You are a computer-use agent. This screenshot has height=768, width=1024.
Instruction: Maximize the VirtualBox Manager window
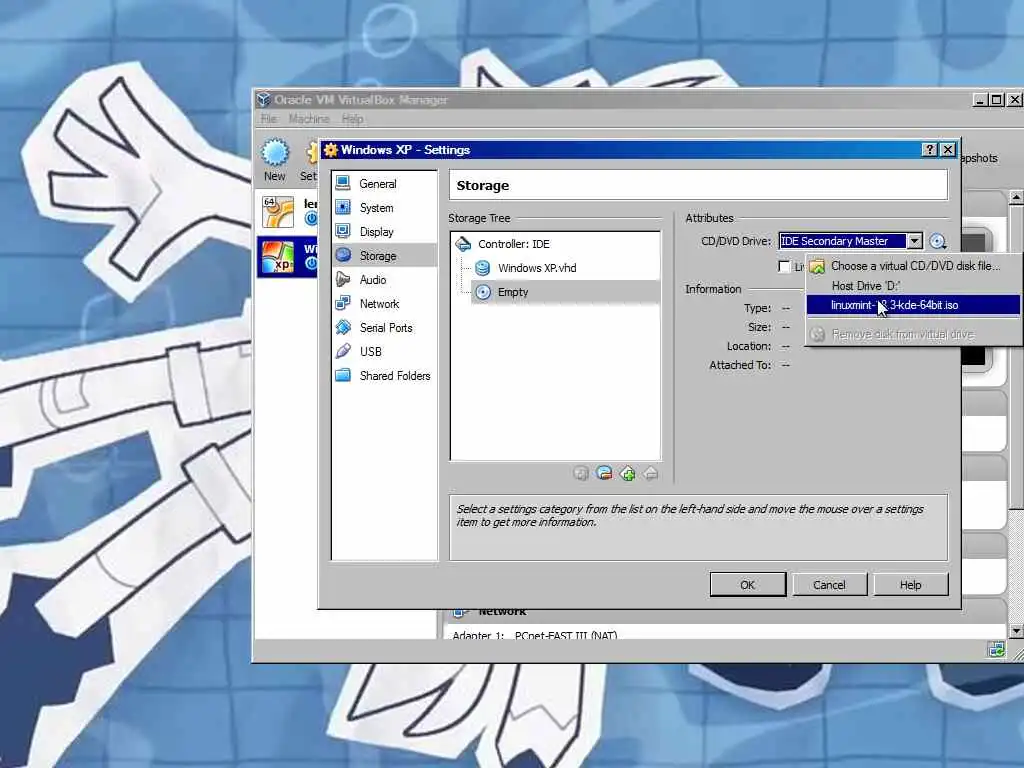tap(997, 100)
